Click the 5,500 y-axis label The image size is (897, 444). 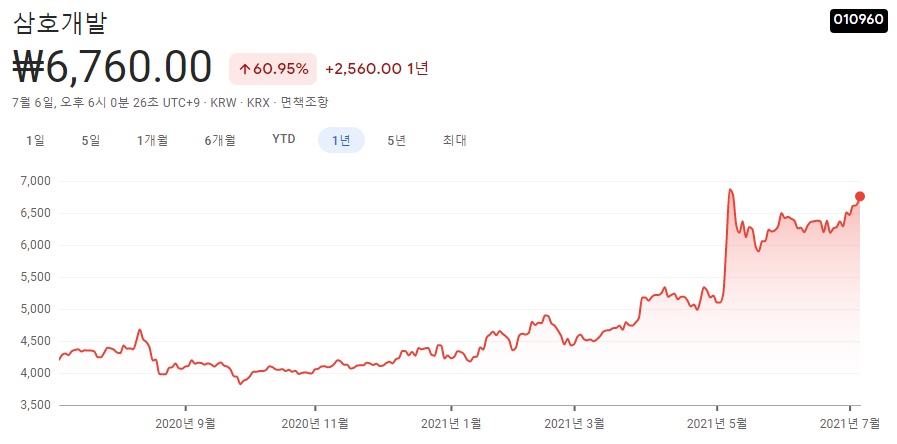(35, 278)
